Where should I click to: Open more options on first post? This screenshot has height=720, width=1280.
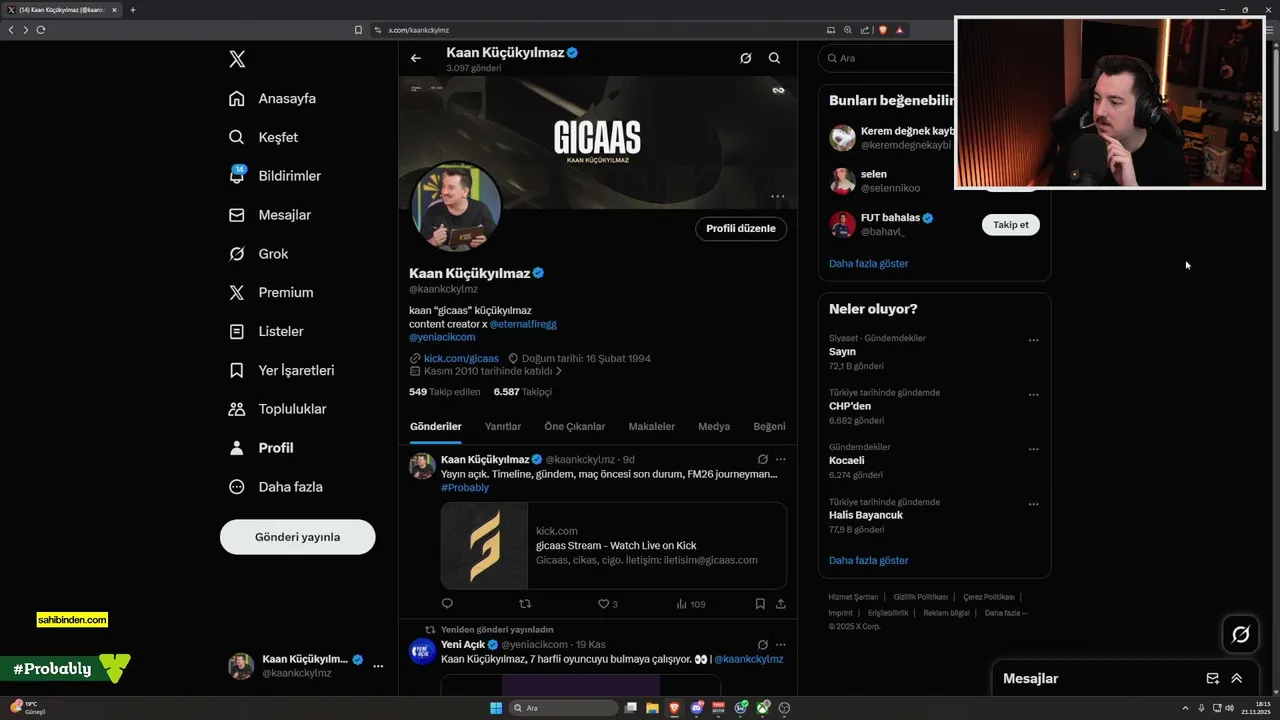[x=781, y=460]
